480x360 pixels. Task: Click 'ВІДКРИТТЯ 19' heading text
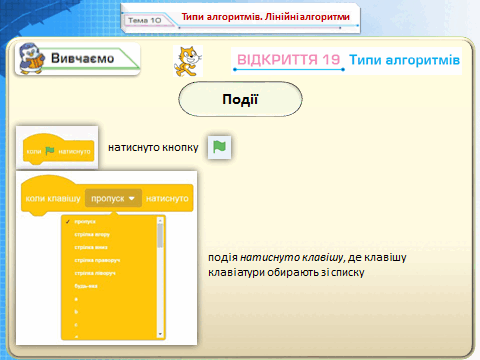[288, 60]
